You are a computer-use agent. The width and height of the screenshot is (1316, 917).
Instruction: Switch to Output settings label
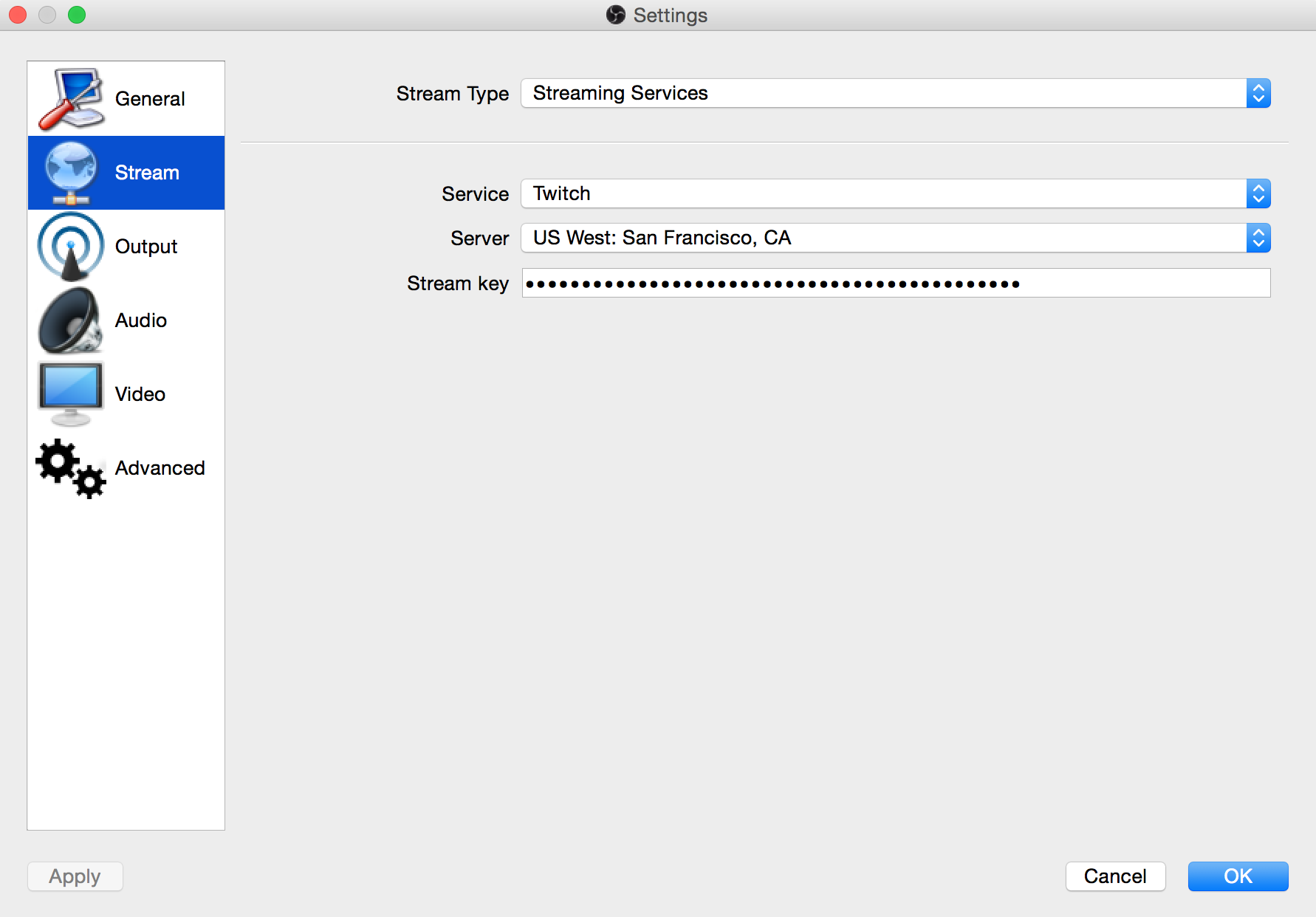[x=146, y=247]
